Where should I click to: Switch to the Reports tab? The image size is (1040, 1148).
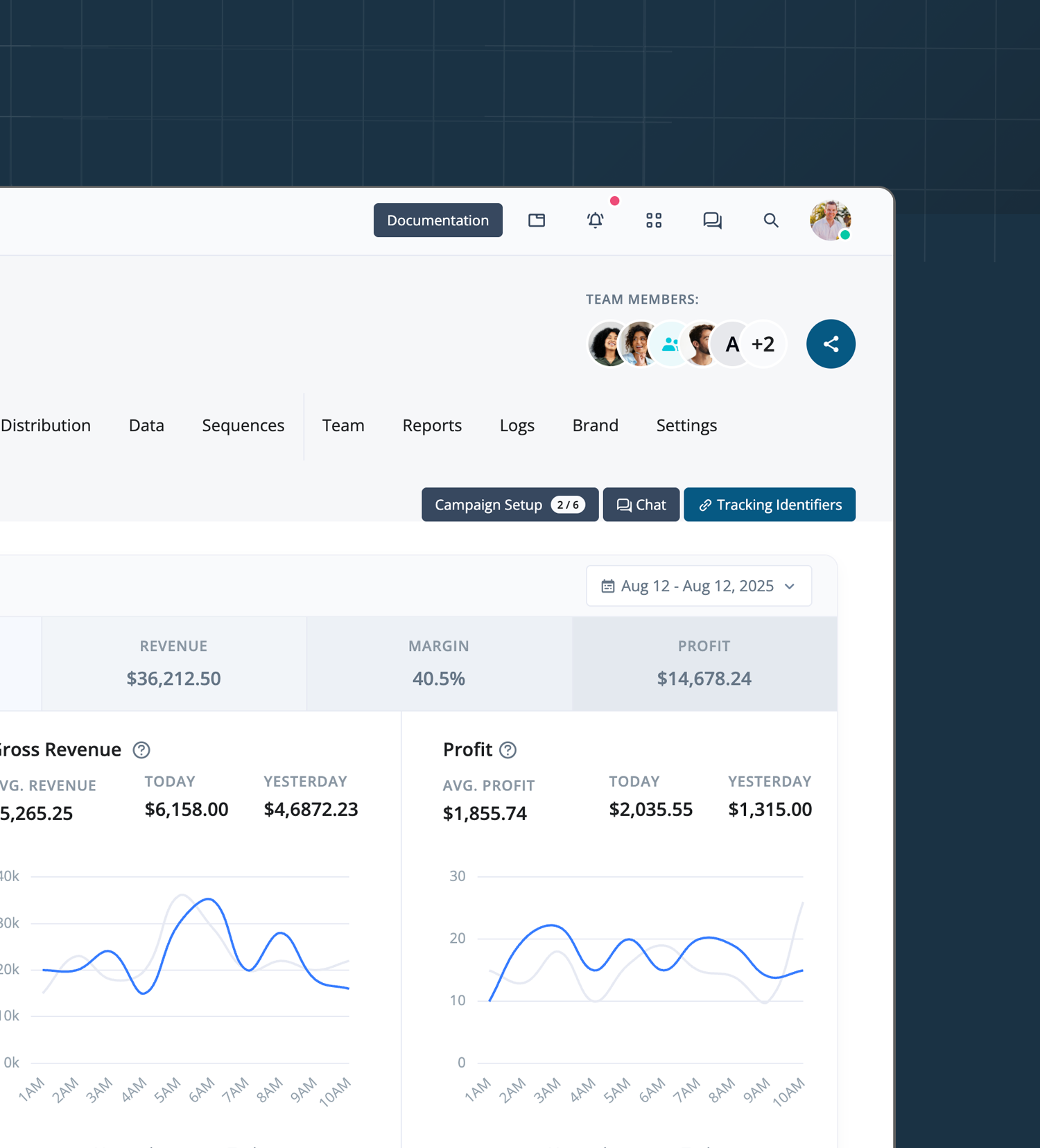pyautogui.click(x=432, y=426)
